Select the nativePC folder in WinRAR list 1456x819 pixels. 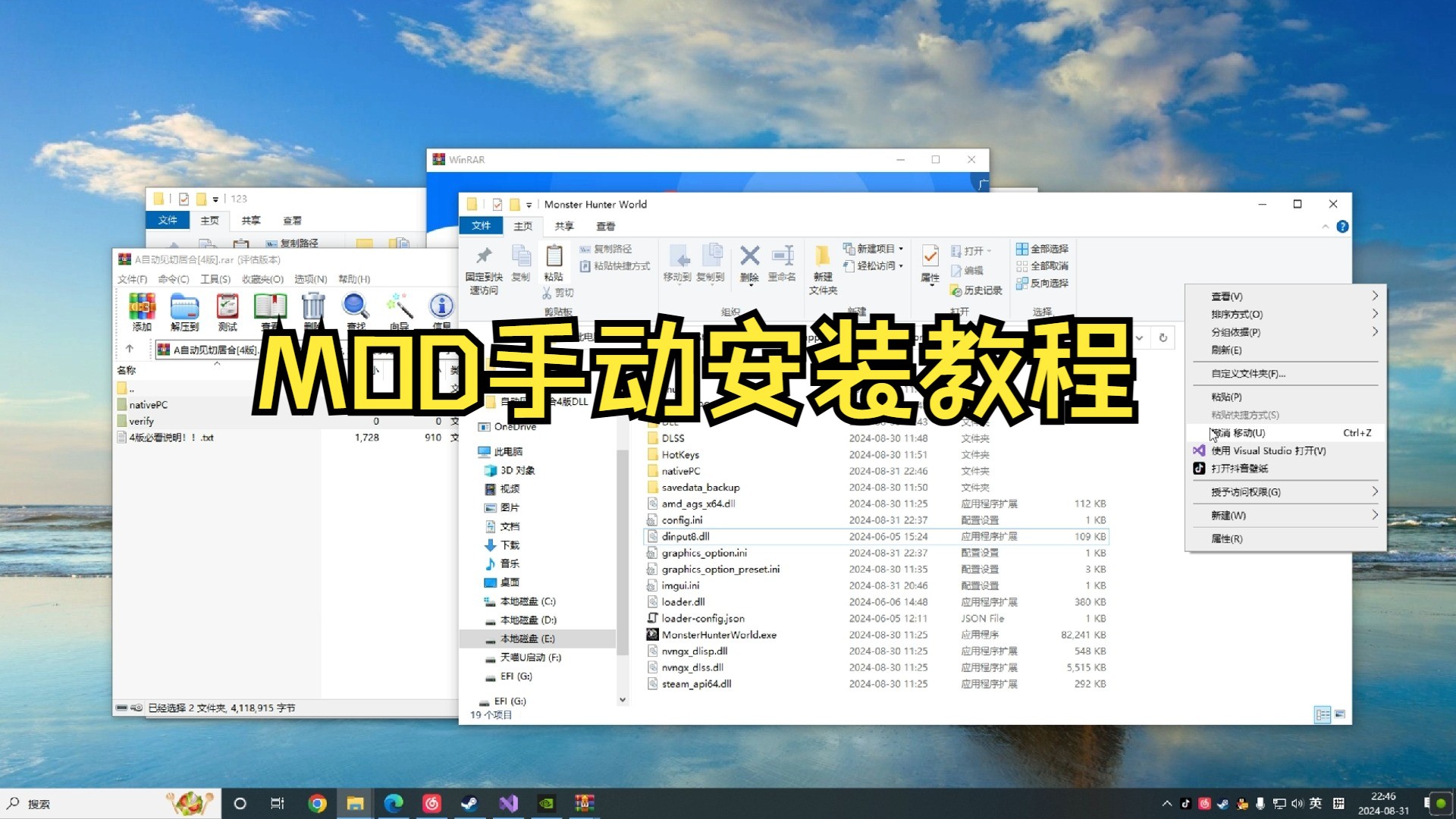(x=149, y=405)
